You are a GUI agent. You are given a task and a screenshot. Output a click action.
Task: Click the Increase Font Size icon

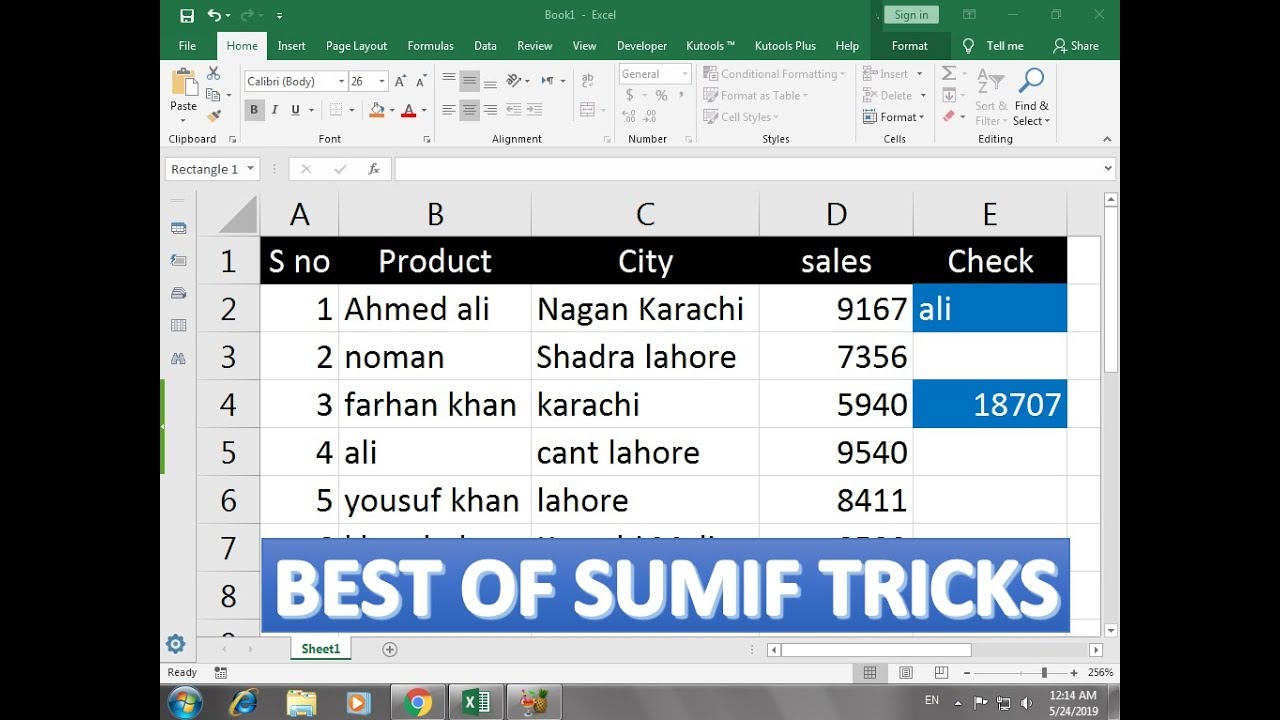[400, 82]
